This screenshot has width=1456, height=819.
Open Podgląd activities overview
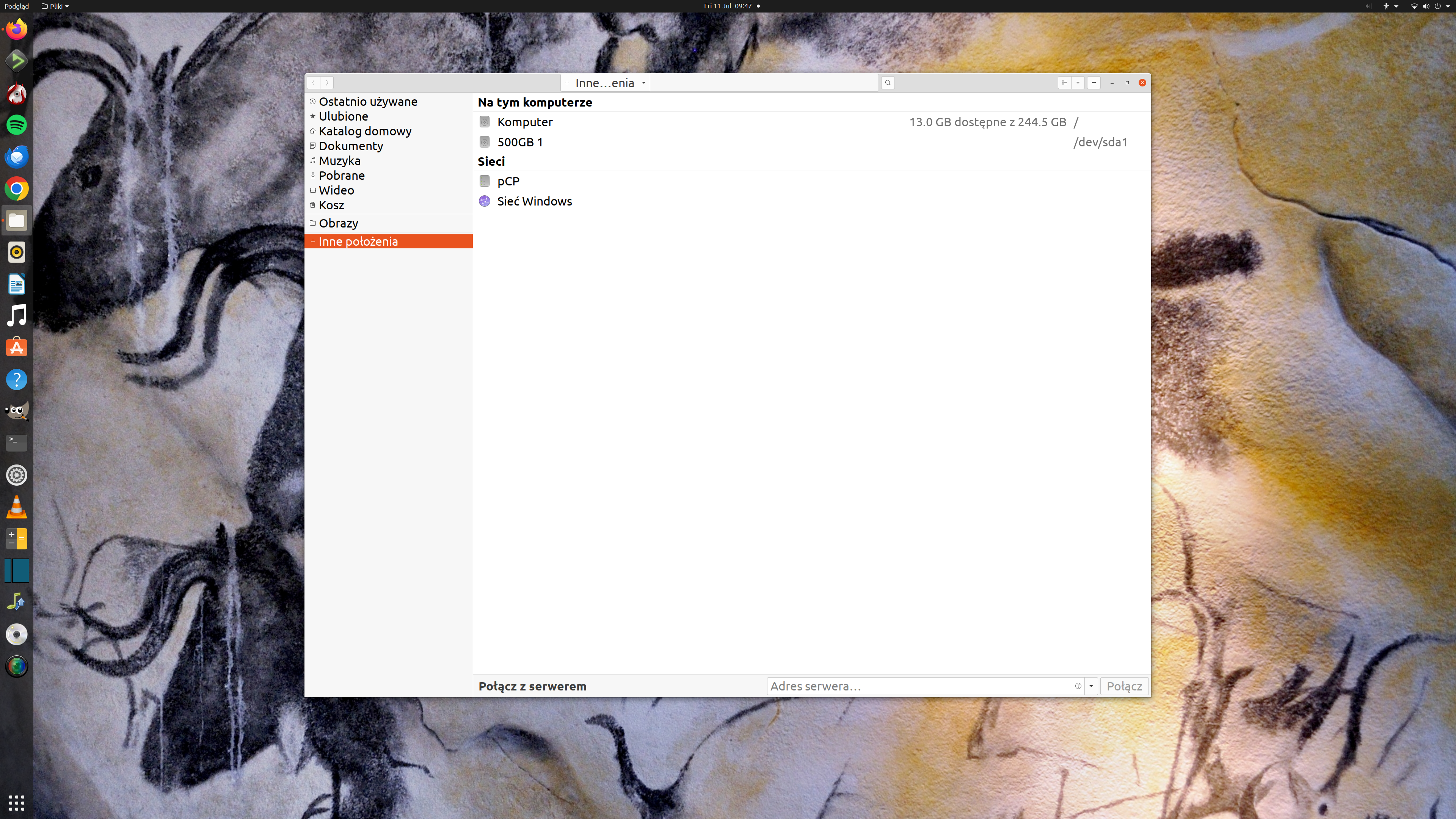tap(16, 6)
